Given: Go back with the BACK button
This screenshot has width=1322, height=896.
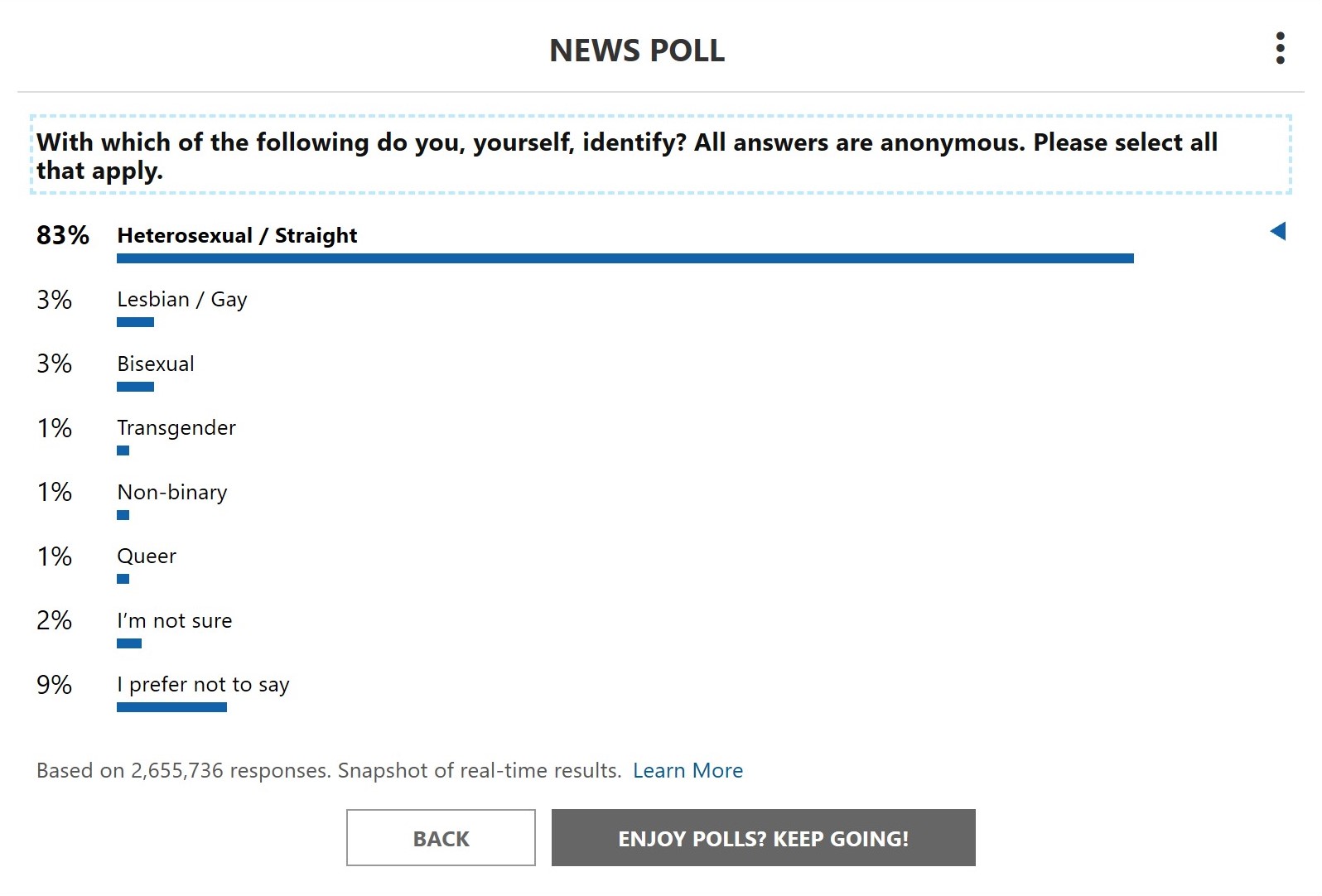Looking at the screenshot, I should pos(441,838).
